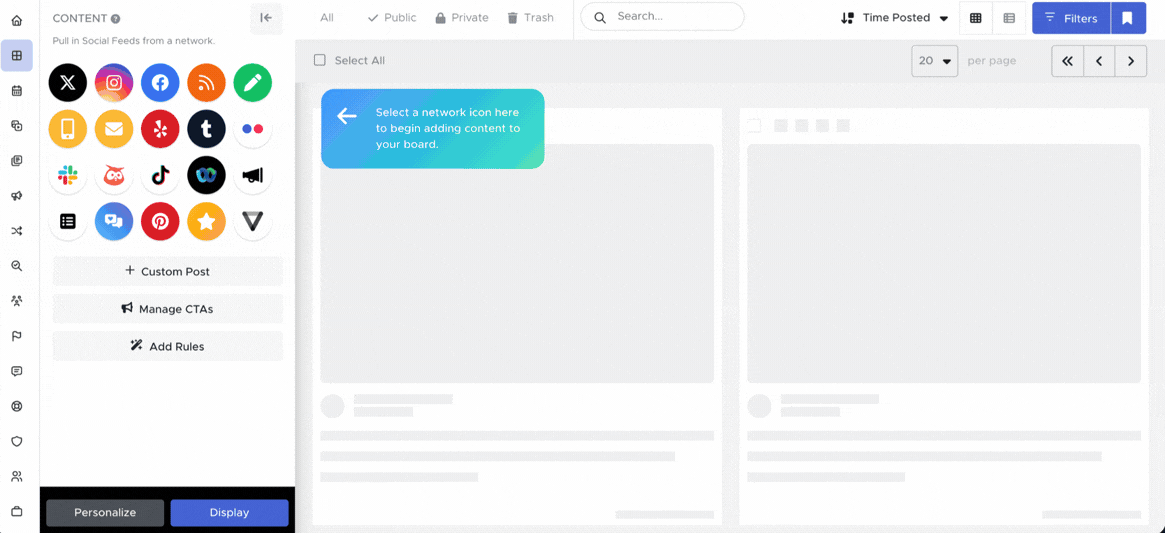Switch to list view layout
The image size is (1165, 533).
pyautogui.click(x=1009, y=18)
